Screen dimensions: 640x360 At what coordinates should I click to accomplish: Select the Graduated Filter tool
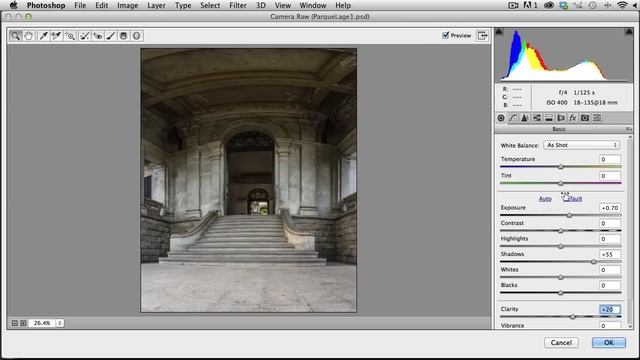pyautogui.click(x=123, y=36)
